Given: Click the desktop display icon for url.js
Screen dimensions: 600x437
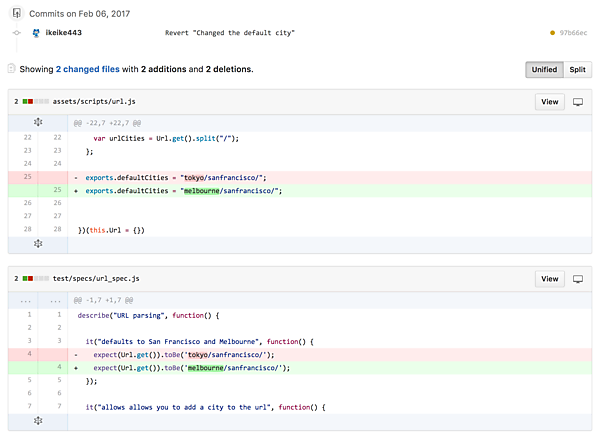Looking at the screenshot, I should coord(577,102).
